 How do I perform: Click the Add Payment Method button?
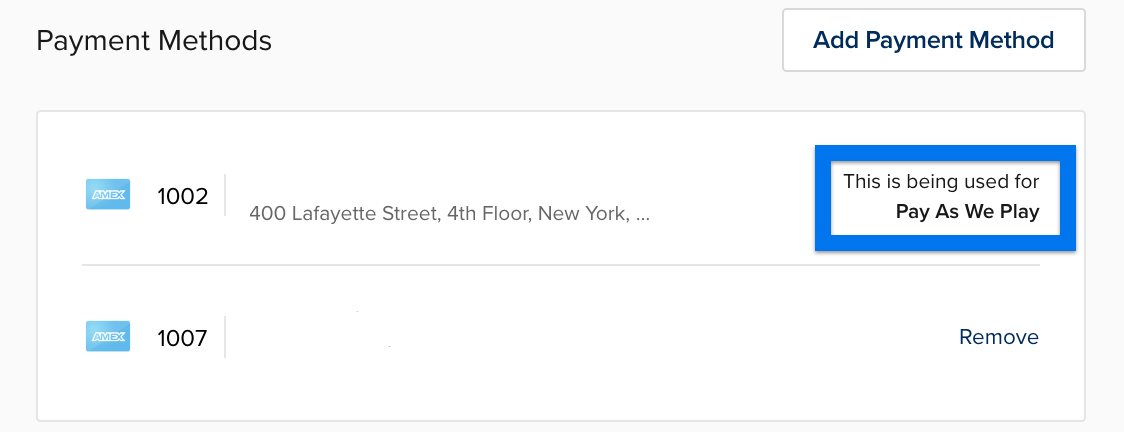933,40
